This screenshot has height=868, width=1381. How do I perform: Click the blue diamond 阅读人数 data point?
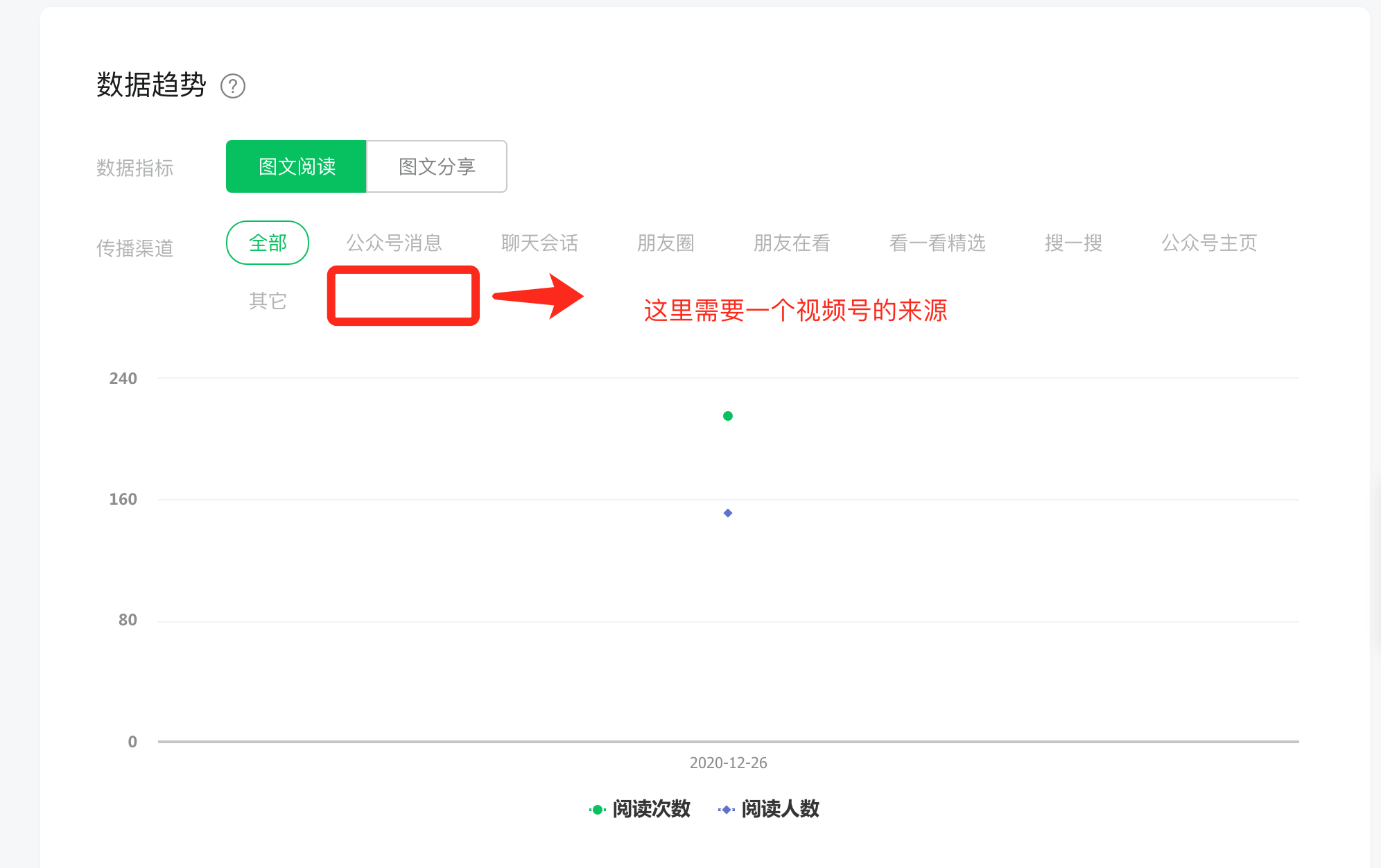tap(728, 513)
